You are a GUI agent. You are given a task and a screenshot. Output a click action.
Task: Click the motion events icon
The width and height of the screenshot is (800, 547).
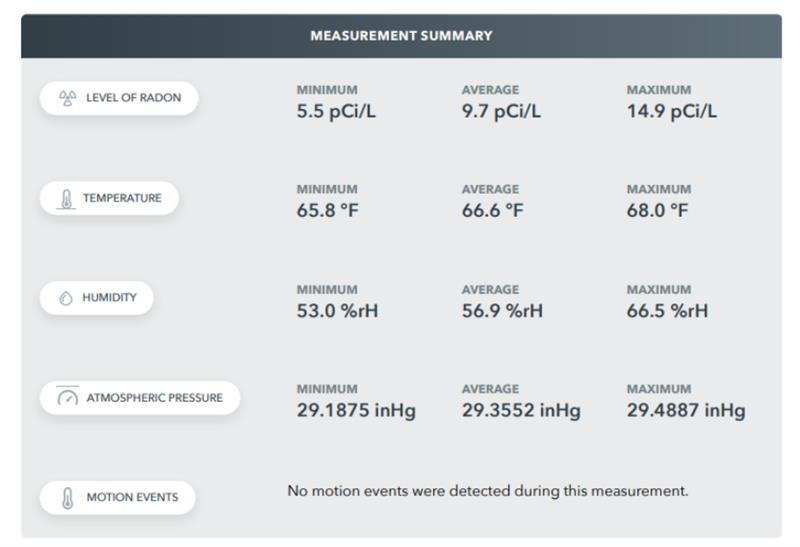[67, 498]
